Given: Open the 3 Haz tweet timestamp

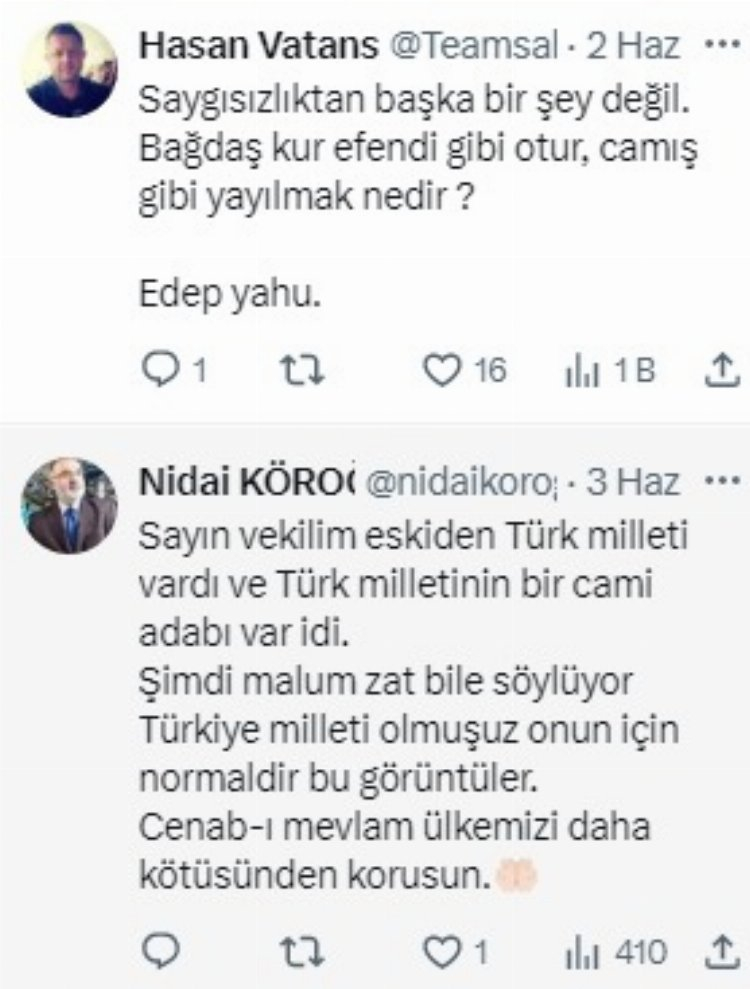Looking at the screenshot, I should [x=634, y=484].
